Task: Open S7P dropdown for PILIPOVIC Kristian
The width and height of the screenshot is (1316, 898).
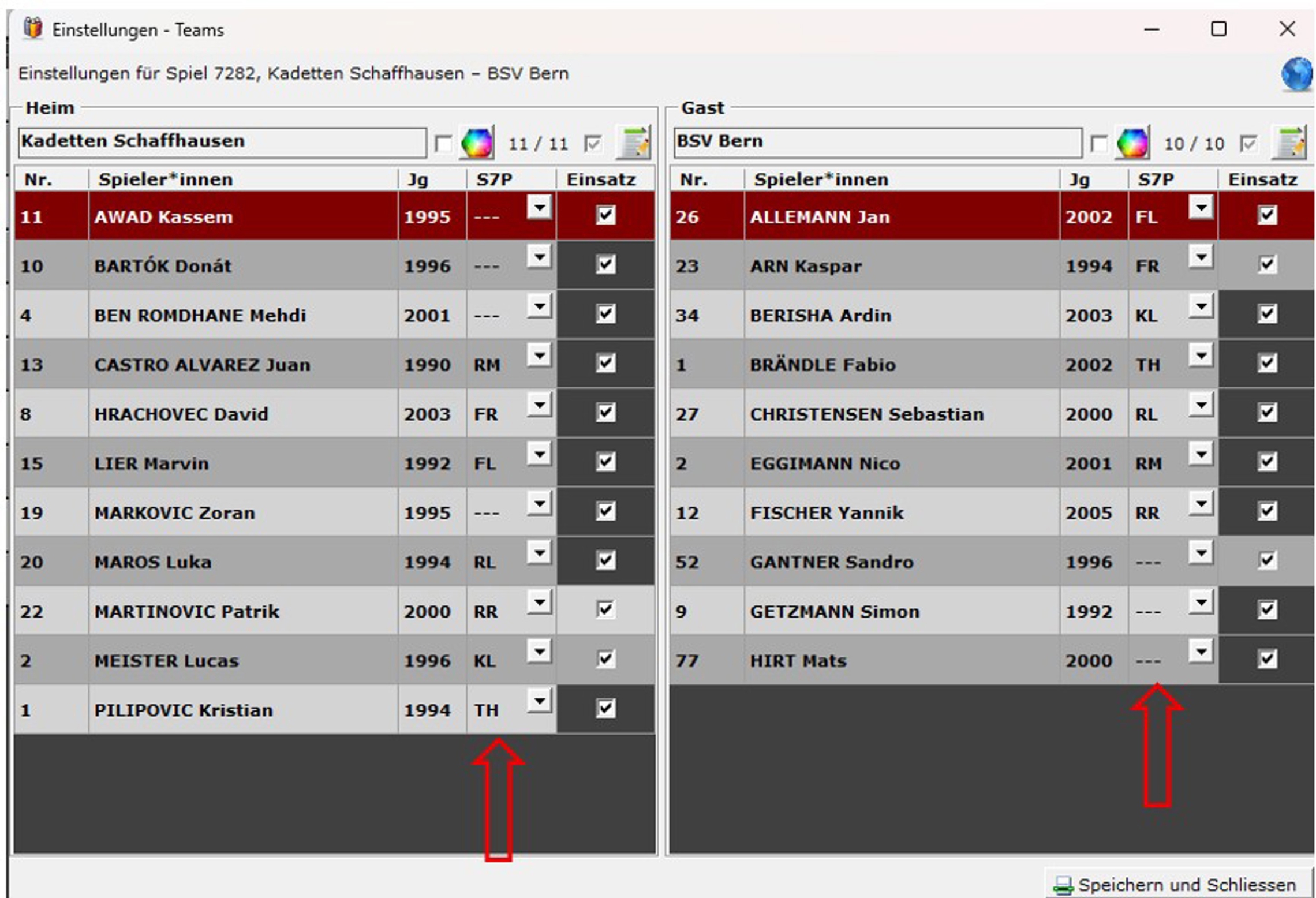Action: point(539,701)
